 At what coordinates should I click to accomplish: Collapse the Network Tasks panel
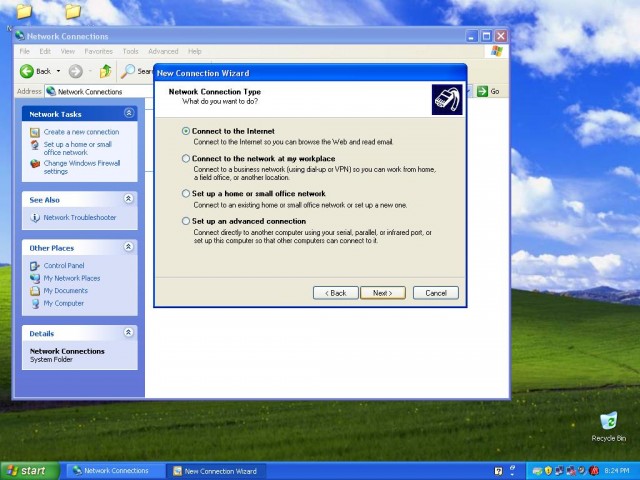click(129, 113)
